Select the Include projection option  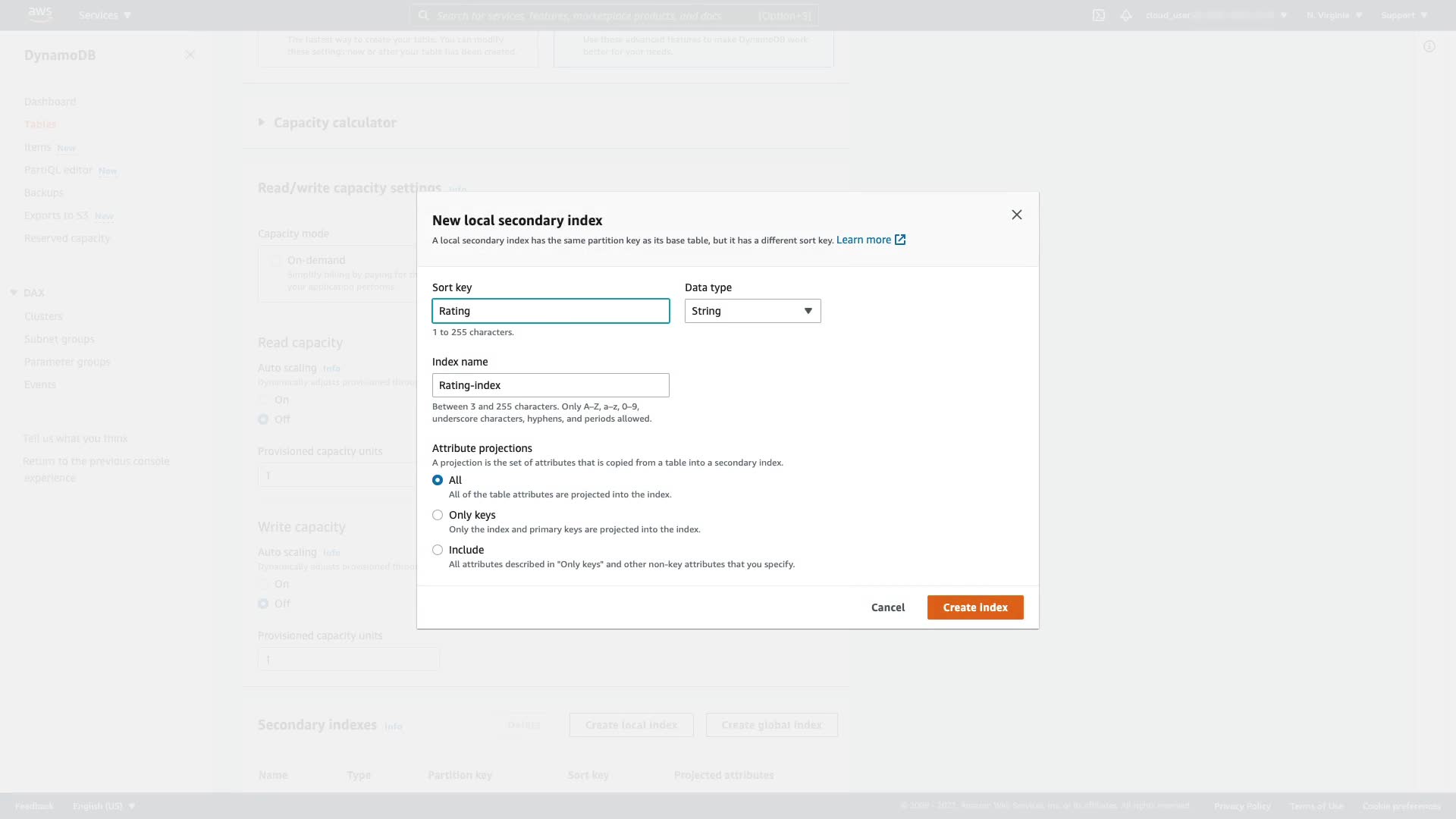[x=438, y=550]
